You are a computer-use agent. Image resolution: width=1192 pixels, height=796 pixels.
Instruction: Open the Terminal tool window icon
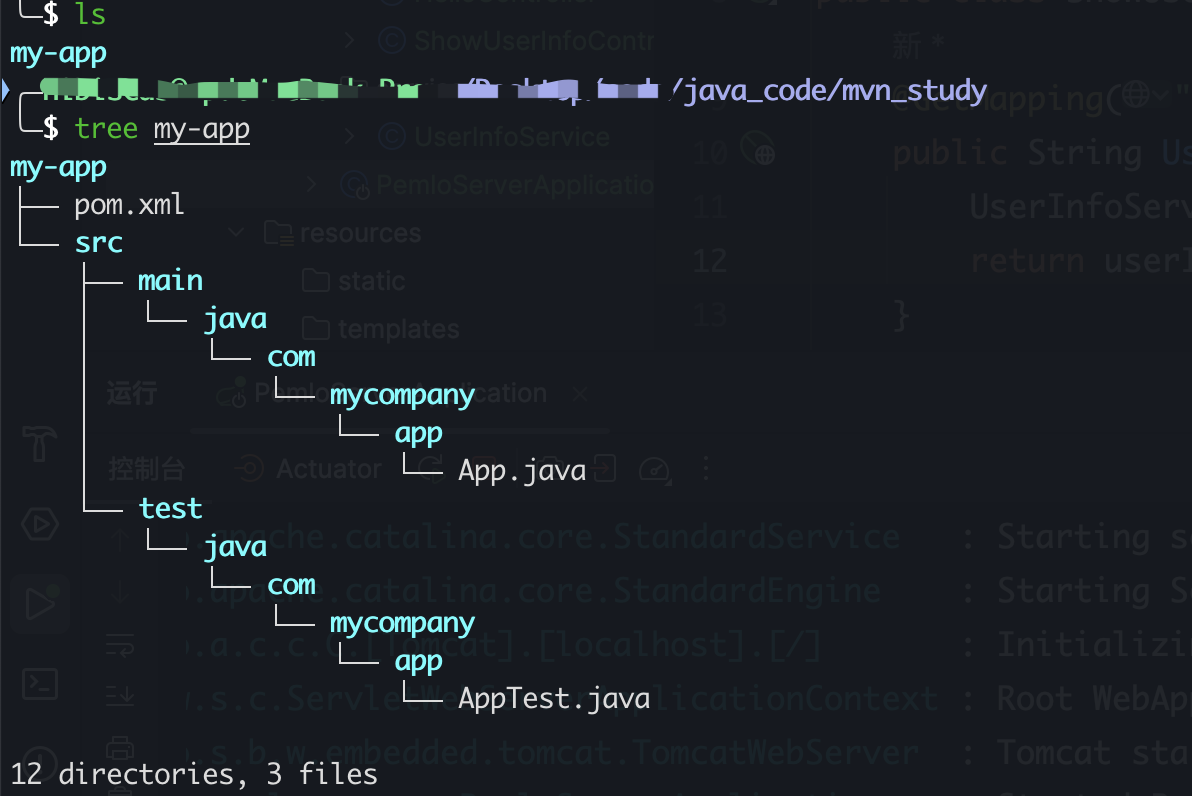[40, 685]
